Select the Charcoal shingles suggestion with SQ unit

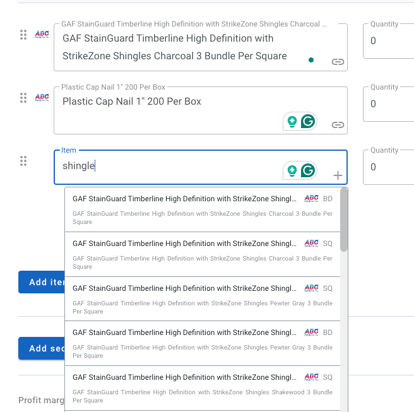click(203, 254)
